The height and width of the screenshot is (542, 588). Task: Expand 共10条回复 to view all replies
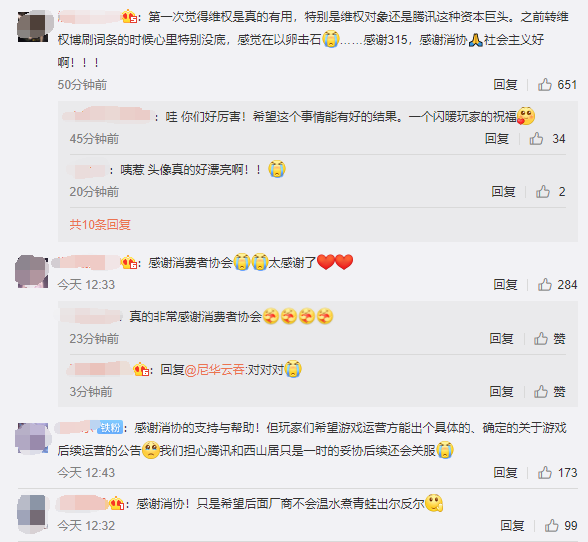[100, 225]
